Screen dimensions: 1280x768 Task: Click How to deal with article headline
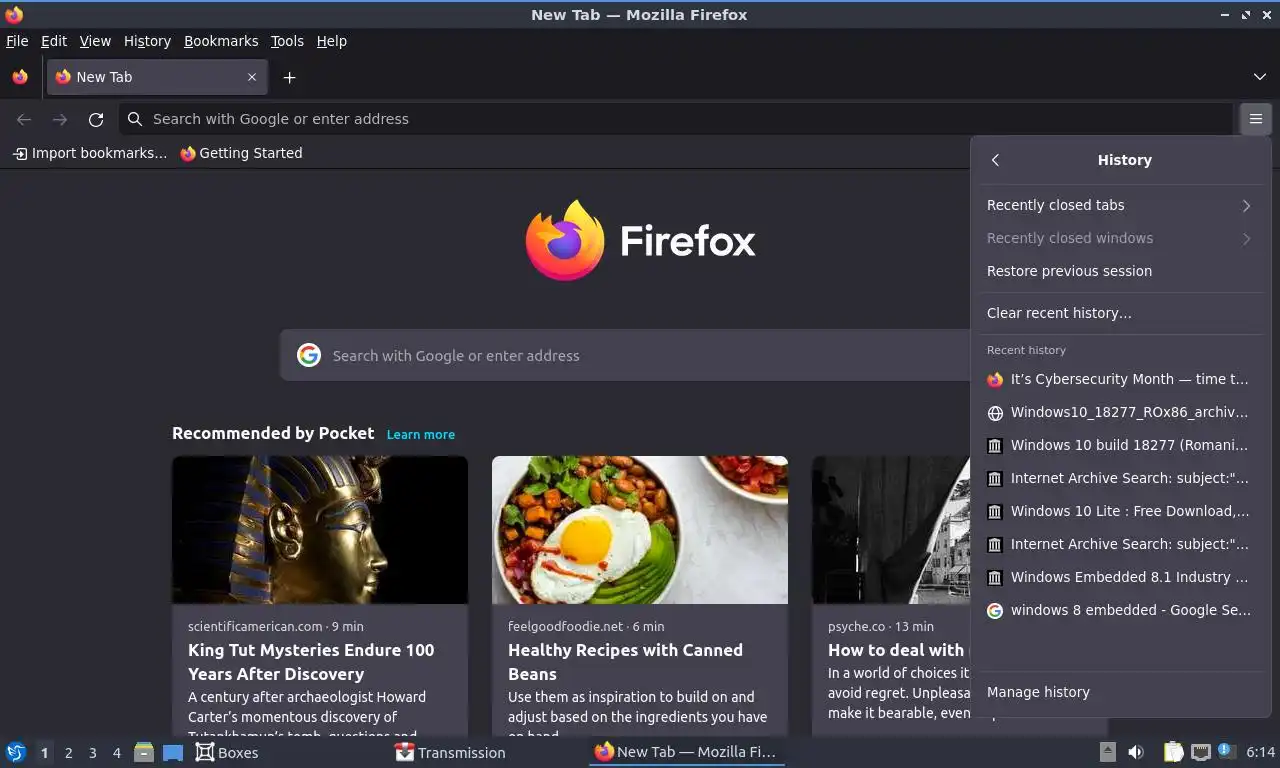tap(898, 650)
